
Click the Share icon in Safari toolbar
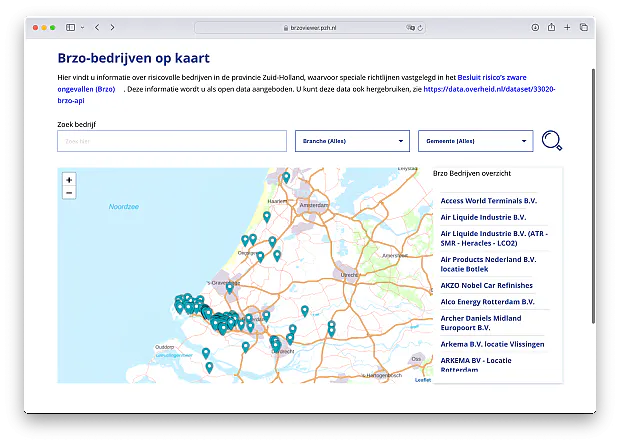(x=551, y=27)
